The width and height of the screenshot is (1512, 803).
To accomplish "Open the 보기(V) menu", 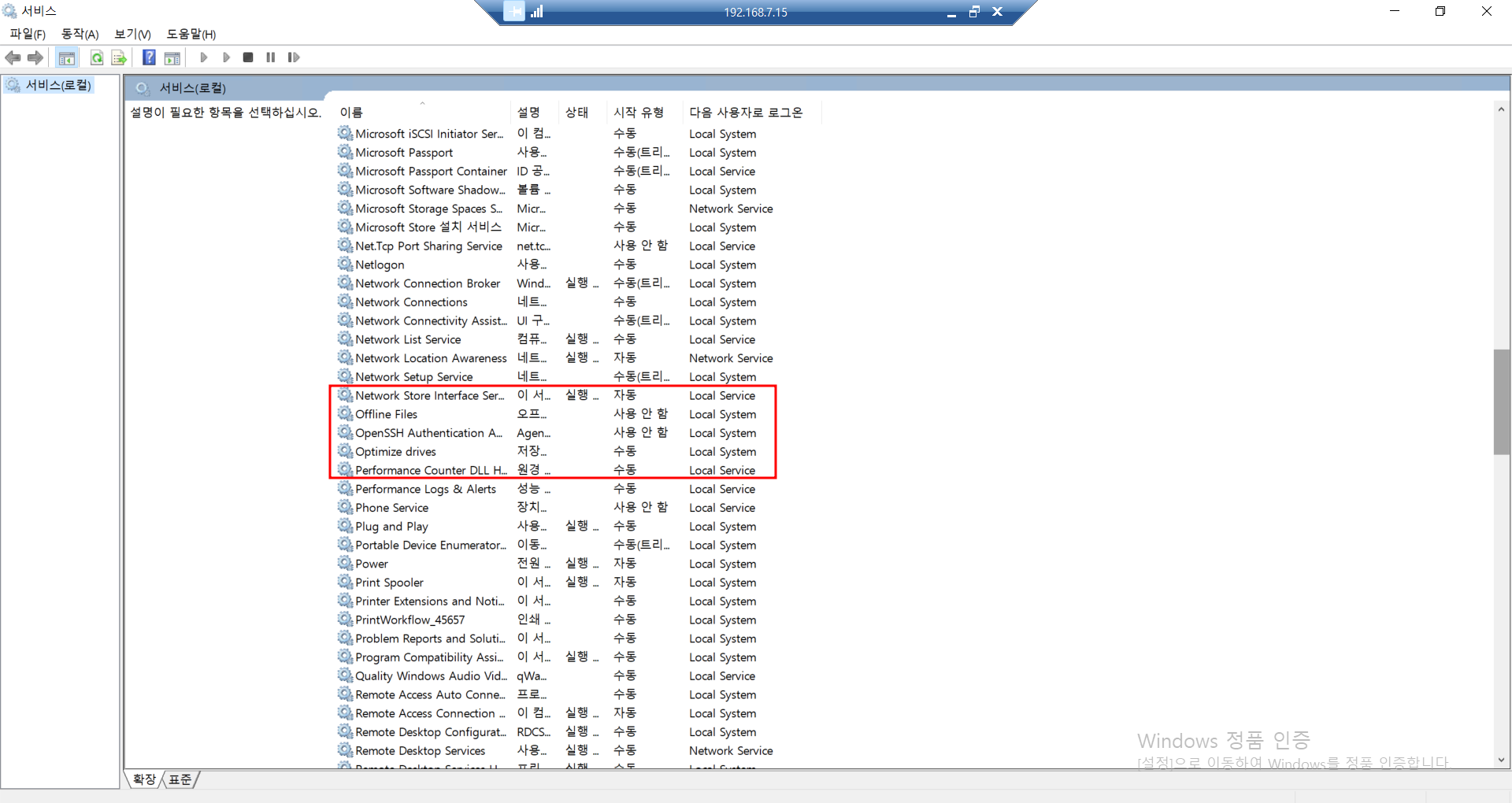I will coord(132,34).
